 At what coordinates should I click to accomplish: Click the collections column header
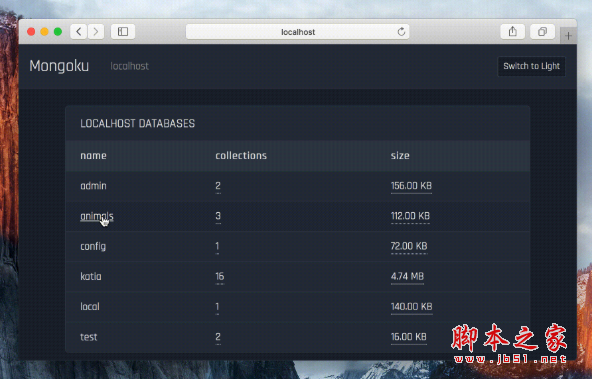pyautogui.click(x=241, y=156)
